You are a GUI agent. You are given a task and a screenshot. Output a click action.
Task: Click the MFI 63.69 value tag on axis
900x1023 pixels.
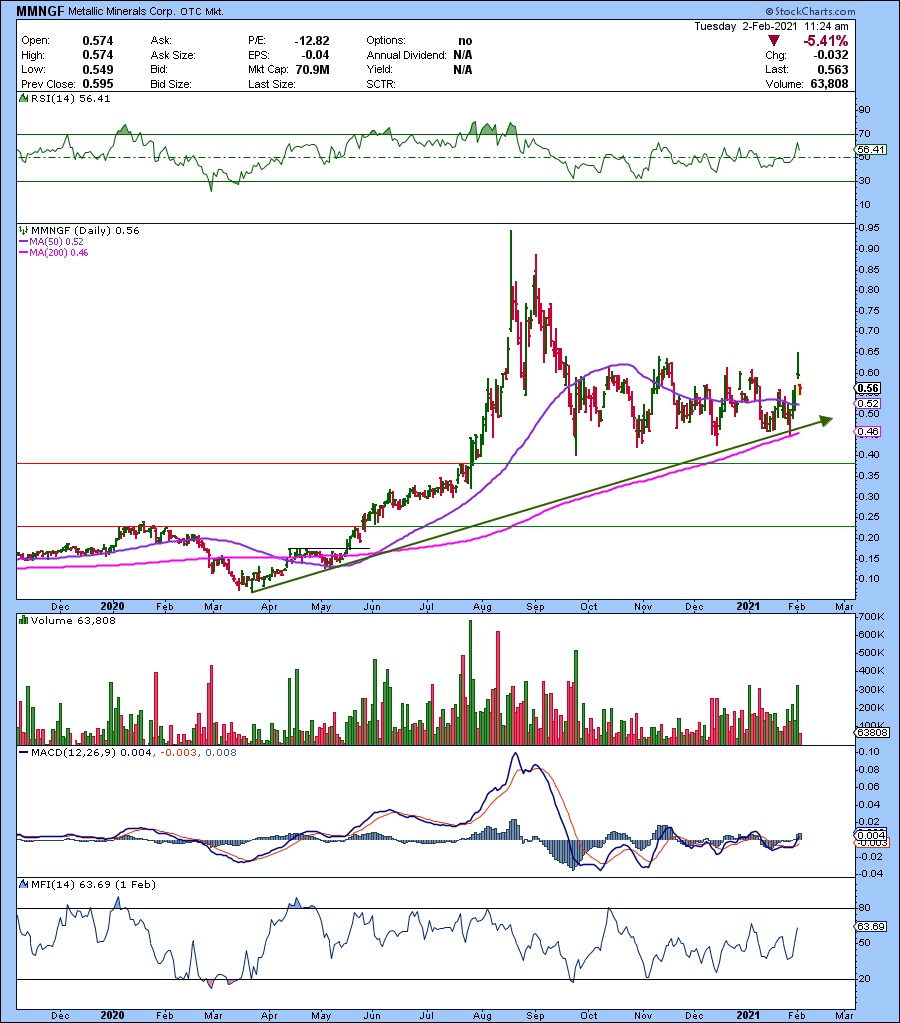(871, 926)
